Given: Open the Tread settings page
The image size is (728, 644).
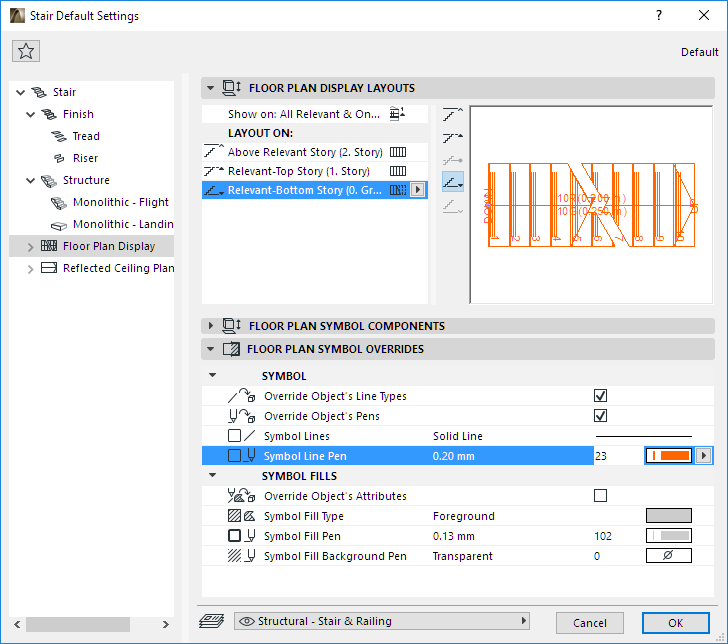Looking at the screenshot, I should point(86,136).
